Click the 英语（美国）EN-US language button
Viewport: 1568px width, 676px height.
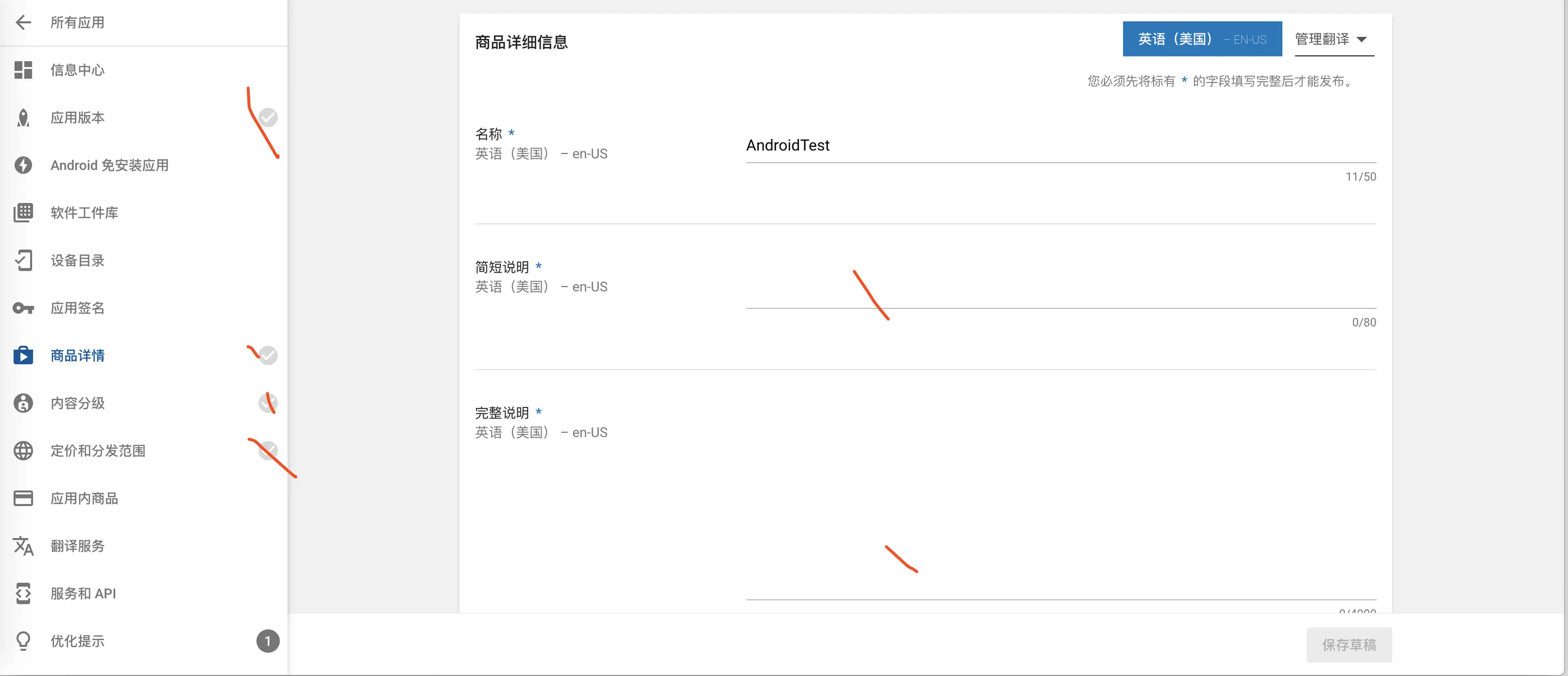(1201, 39)
